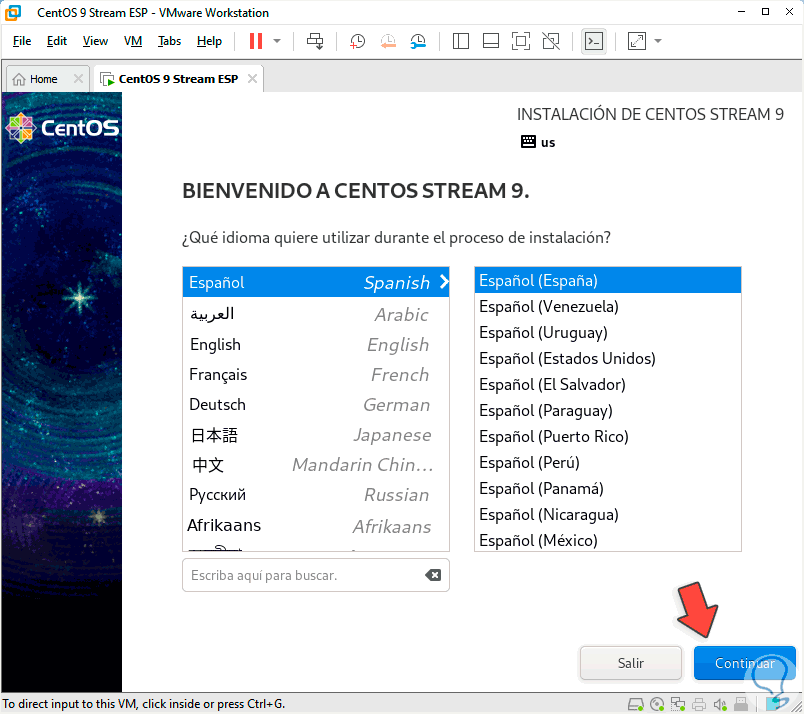Select Japanese in the language list
Viewport: 804px width, 714px height.
tap(316, 434)
